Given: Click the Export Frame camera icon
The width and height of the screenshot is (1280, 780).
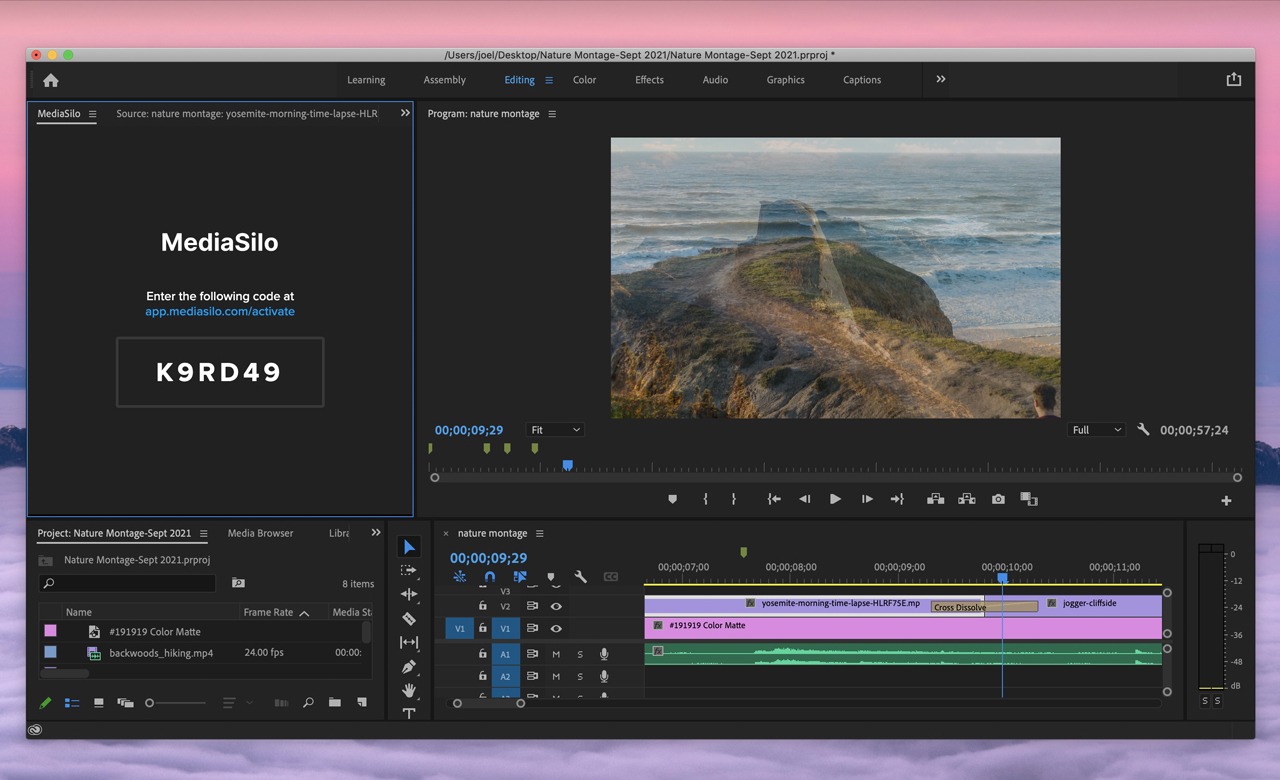Looking at the screenshot, I should tap(998, 499).
